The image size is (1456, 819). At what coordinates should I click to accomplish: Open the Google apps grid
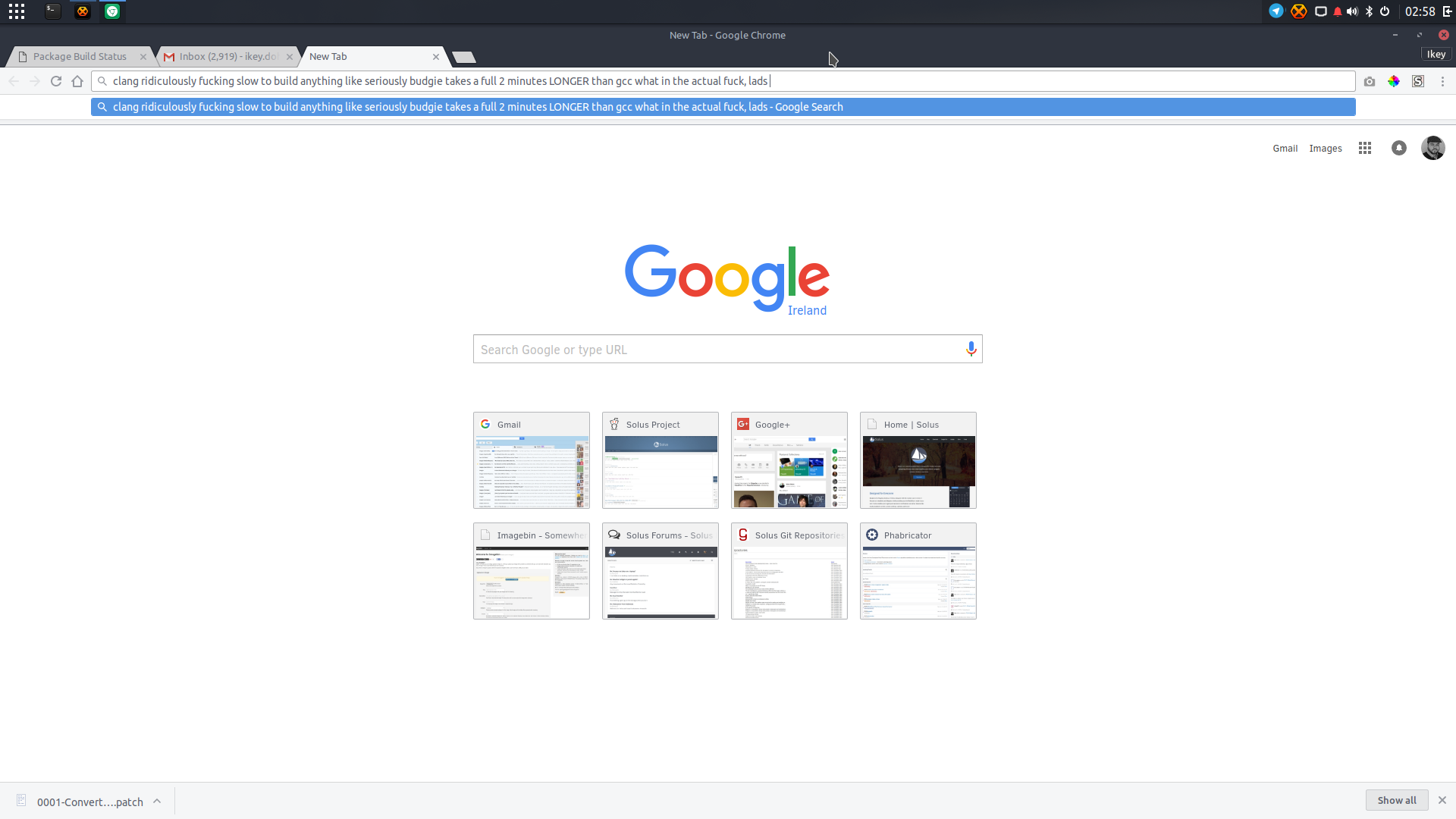pyautogui.click(x=1365, y=149)
